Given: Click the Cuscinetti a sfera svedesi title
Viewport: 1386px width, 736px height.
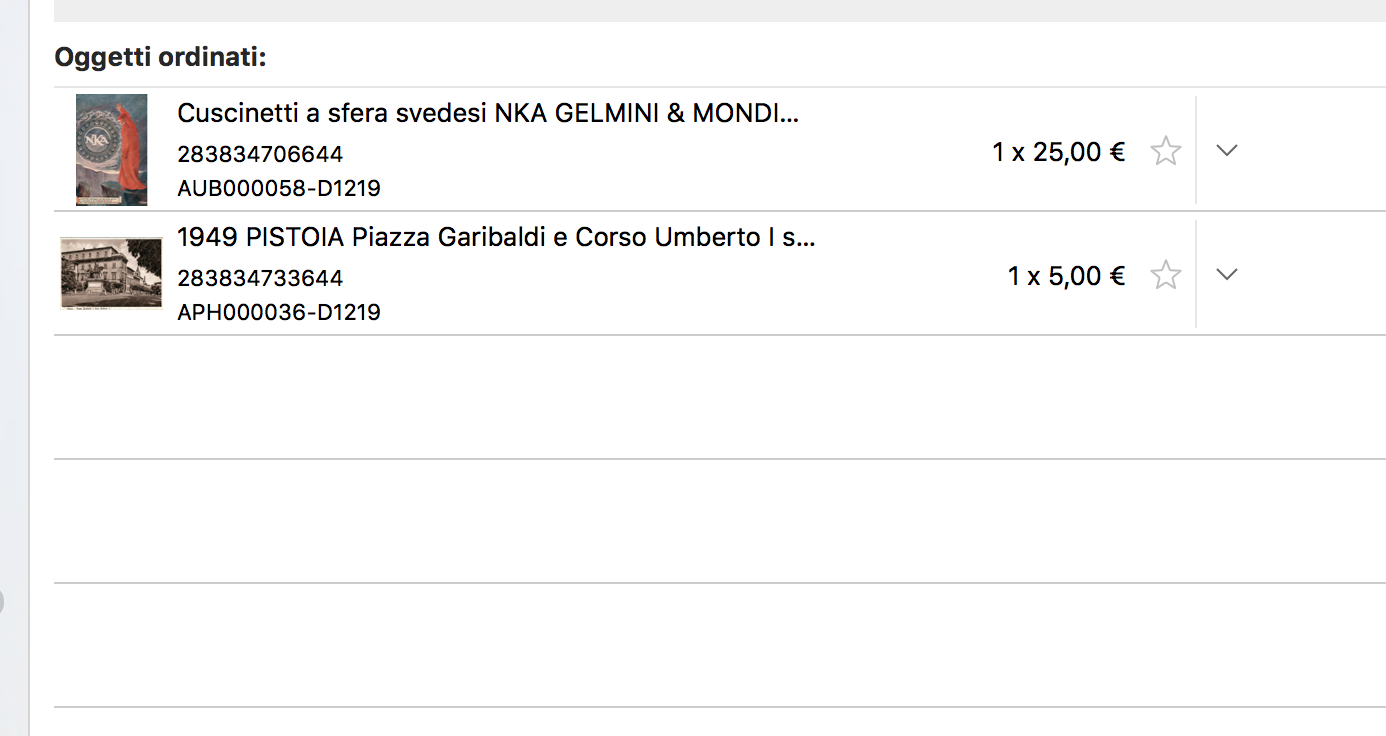Looking at the screenshot, I should coord(488,113).
